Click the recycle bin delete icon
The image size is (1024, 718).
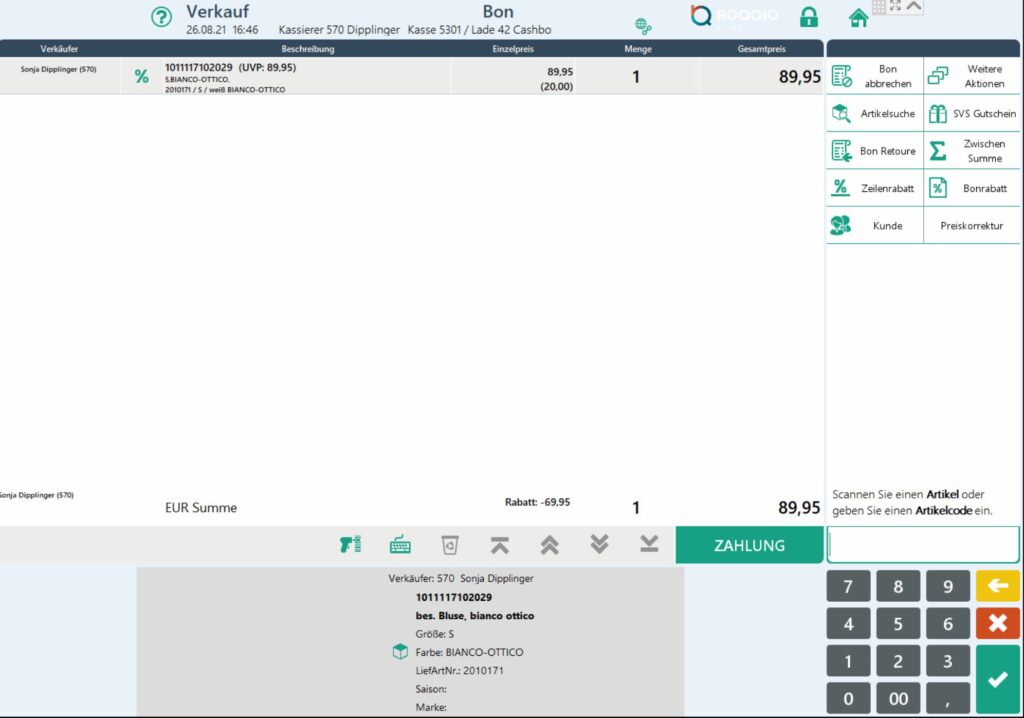point(450,545)
